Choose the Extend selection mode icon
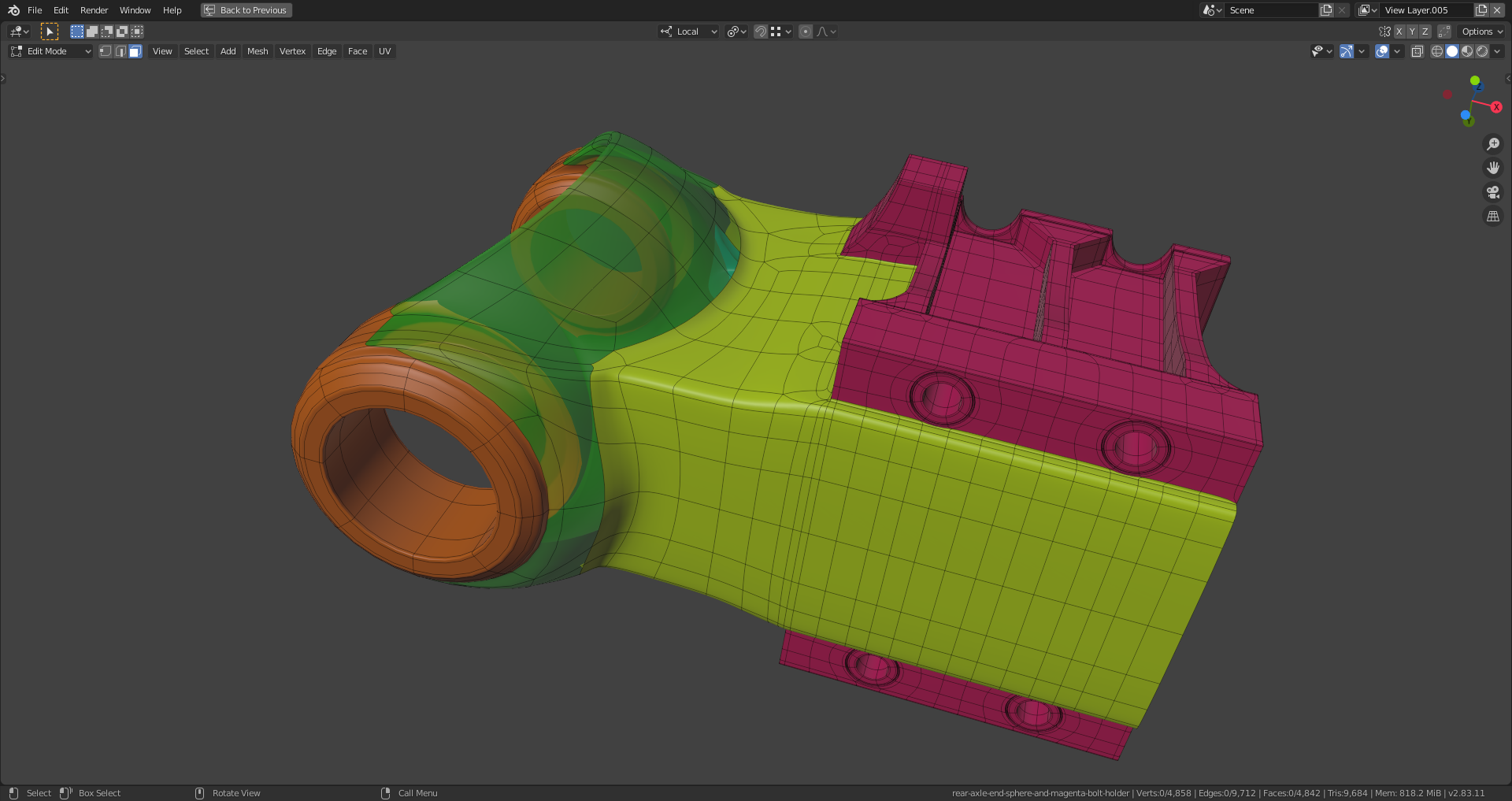The image size is (1512, 801). [x=92, y=32]
